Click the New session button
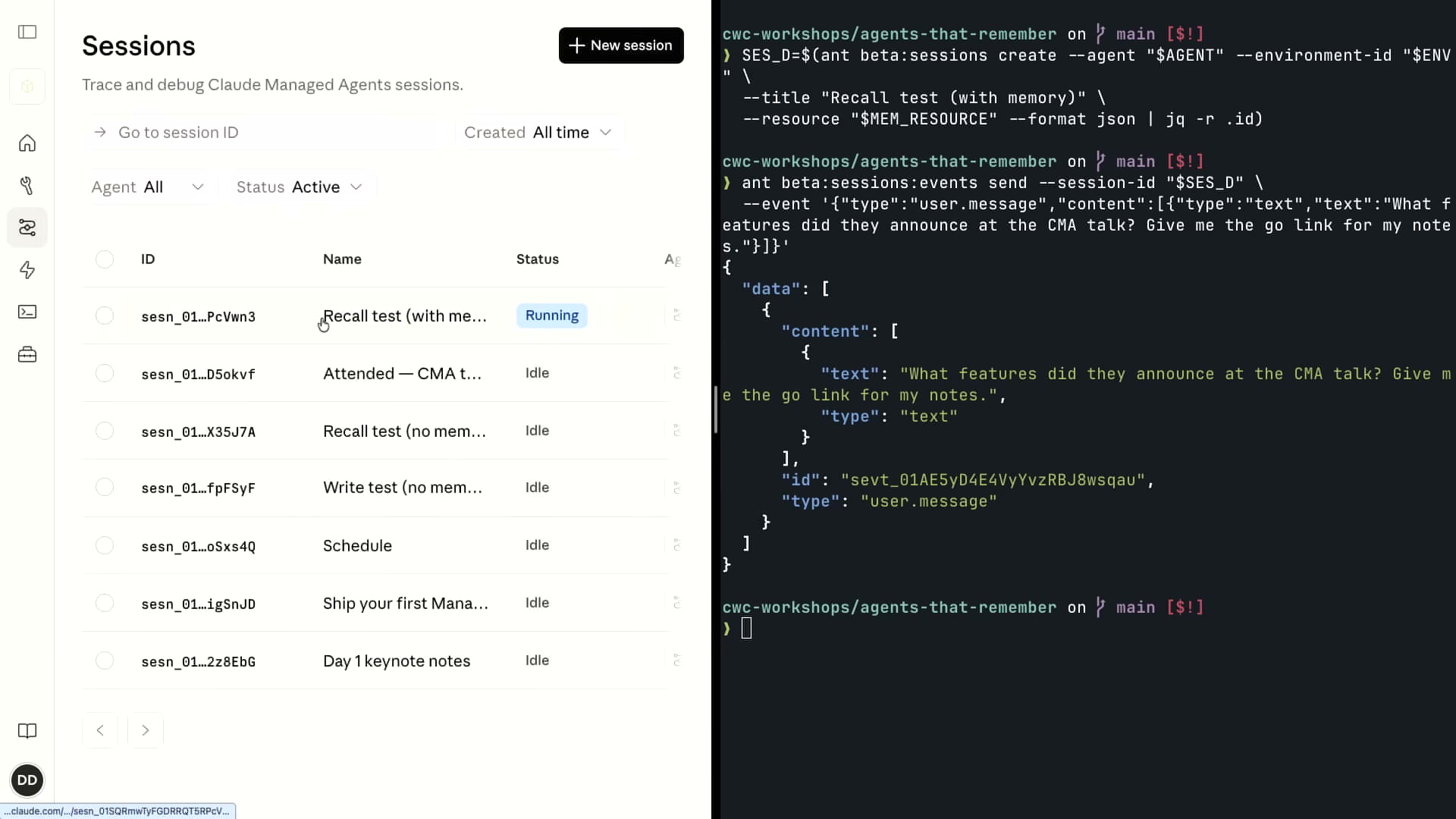Image resolution: width=1456 pixels, height=819 pixels. 621,45
